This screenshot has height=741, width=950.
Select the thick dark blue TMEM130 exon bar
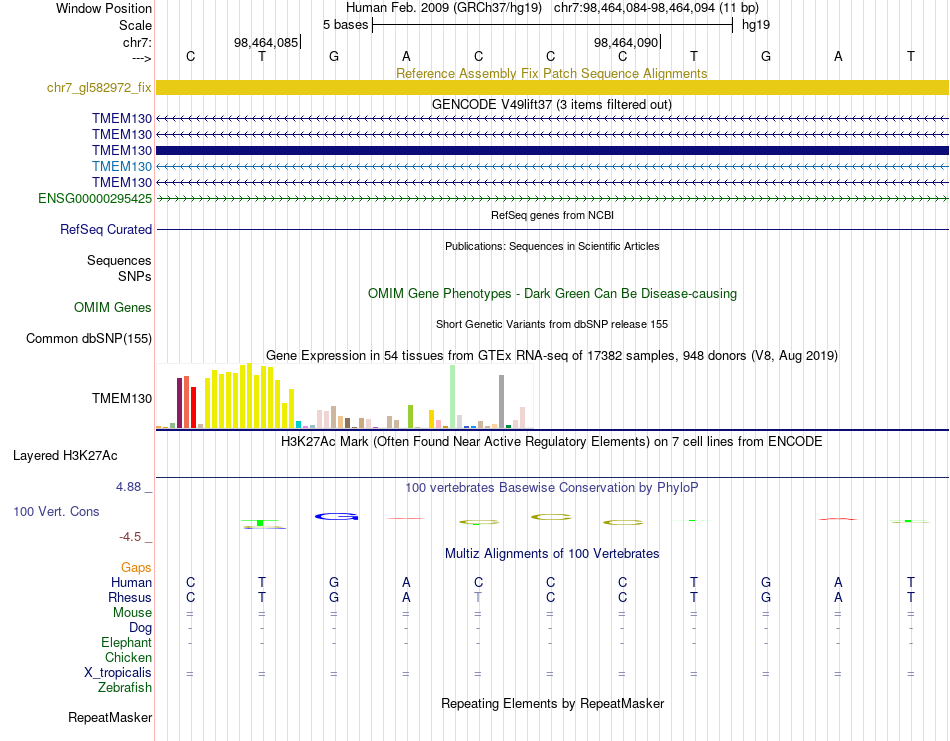pos(552,150)
